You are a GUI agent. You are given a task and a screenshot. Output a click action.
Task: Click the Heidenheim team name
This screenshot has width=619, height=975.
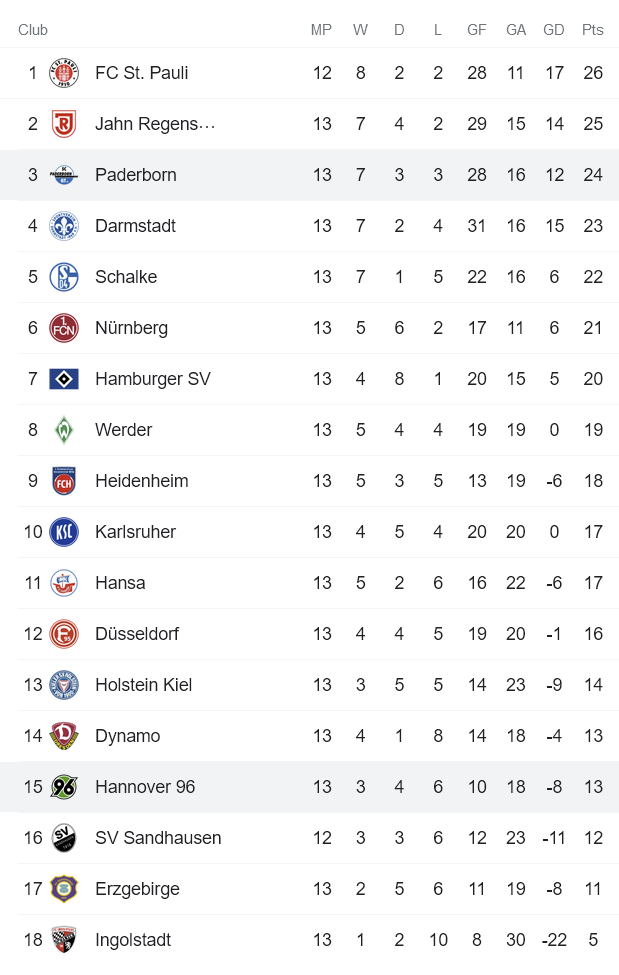point(141,480)
